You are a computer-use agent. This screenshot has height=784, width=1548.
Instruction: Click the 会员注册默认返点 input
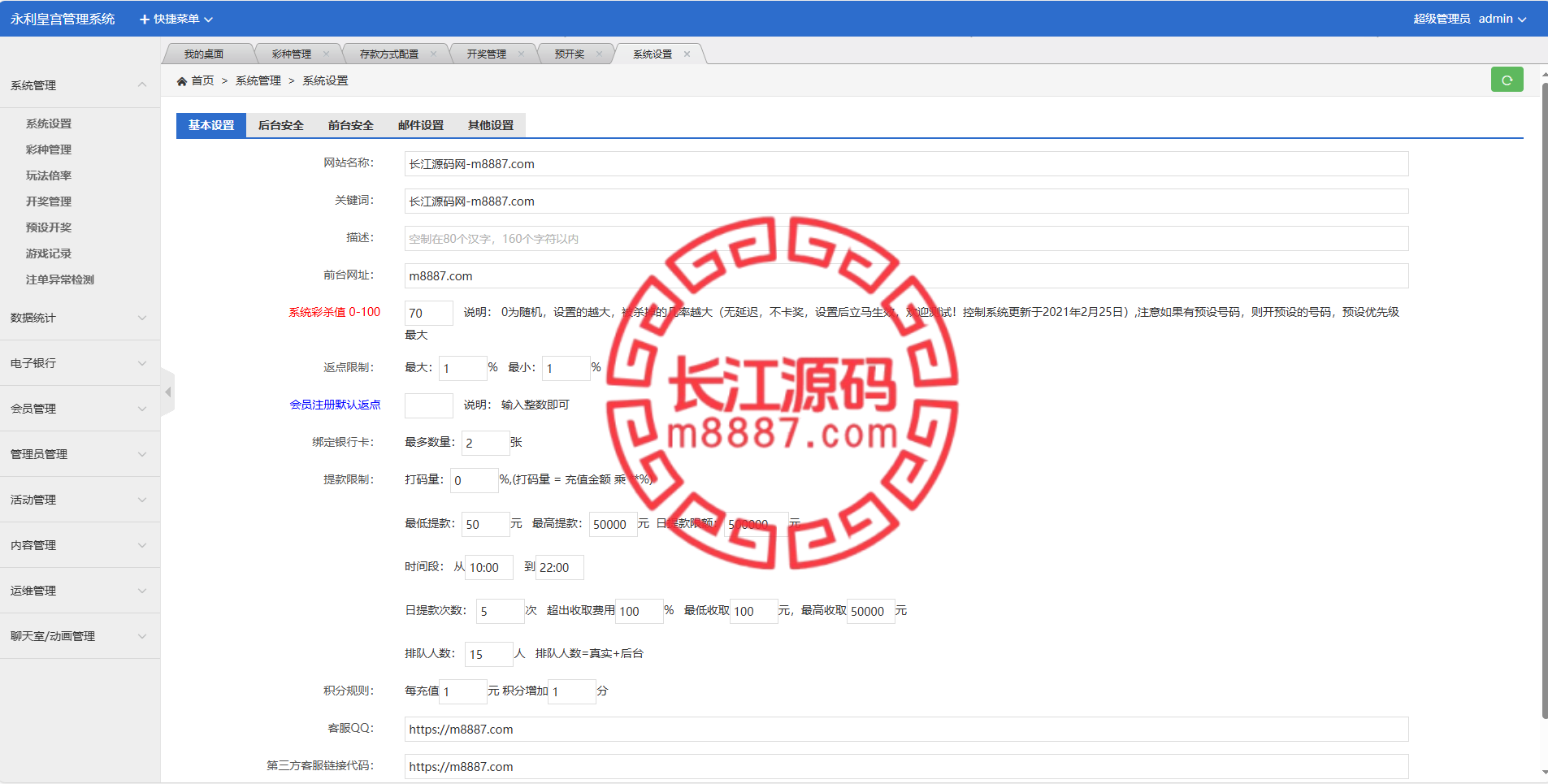429,405
